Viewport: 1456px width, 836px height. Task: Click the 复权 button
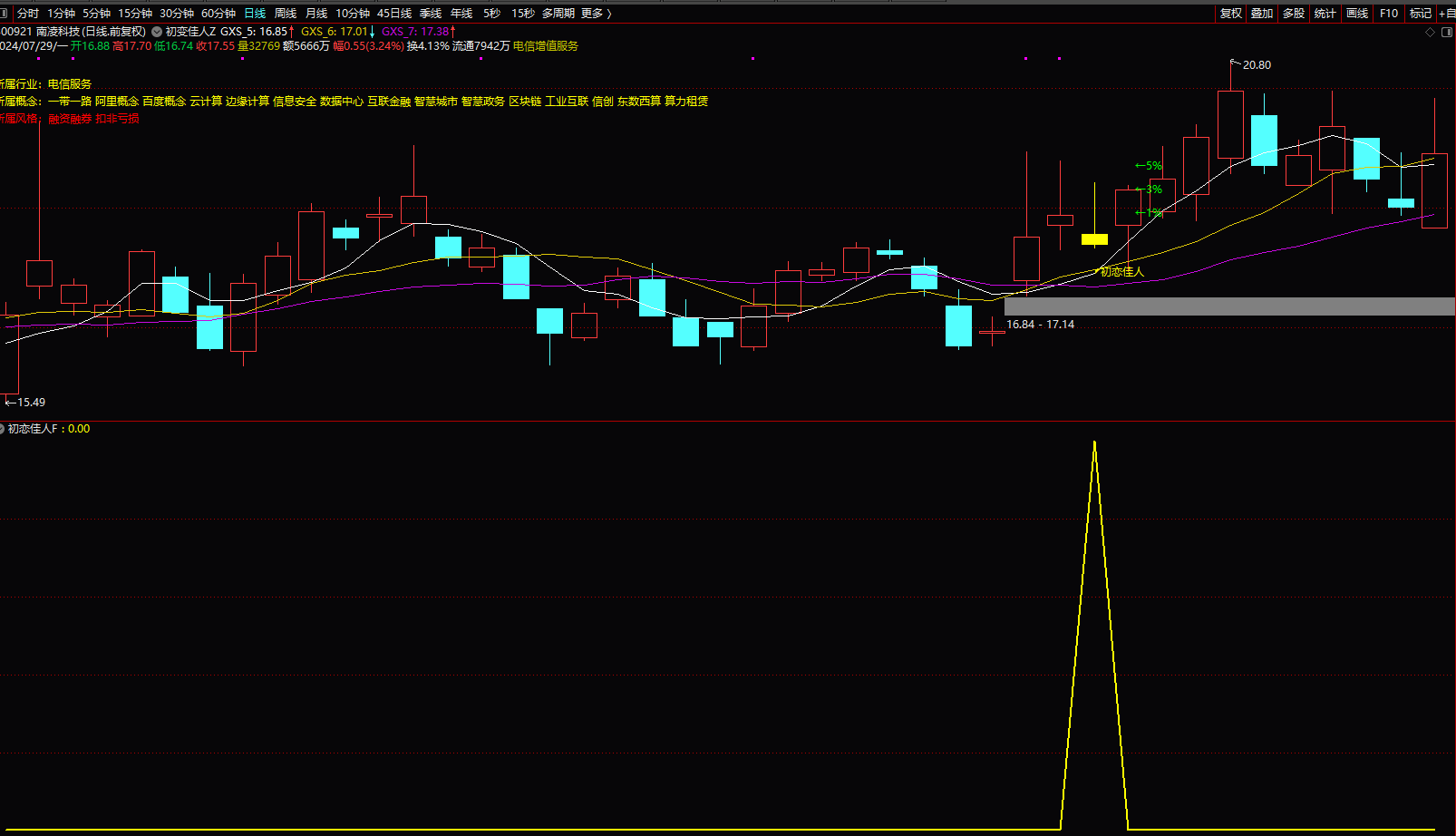(x=1231, y=14)
